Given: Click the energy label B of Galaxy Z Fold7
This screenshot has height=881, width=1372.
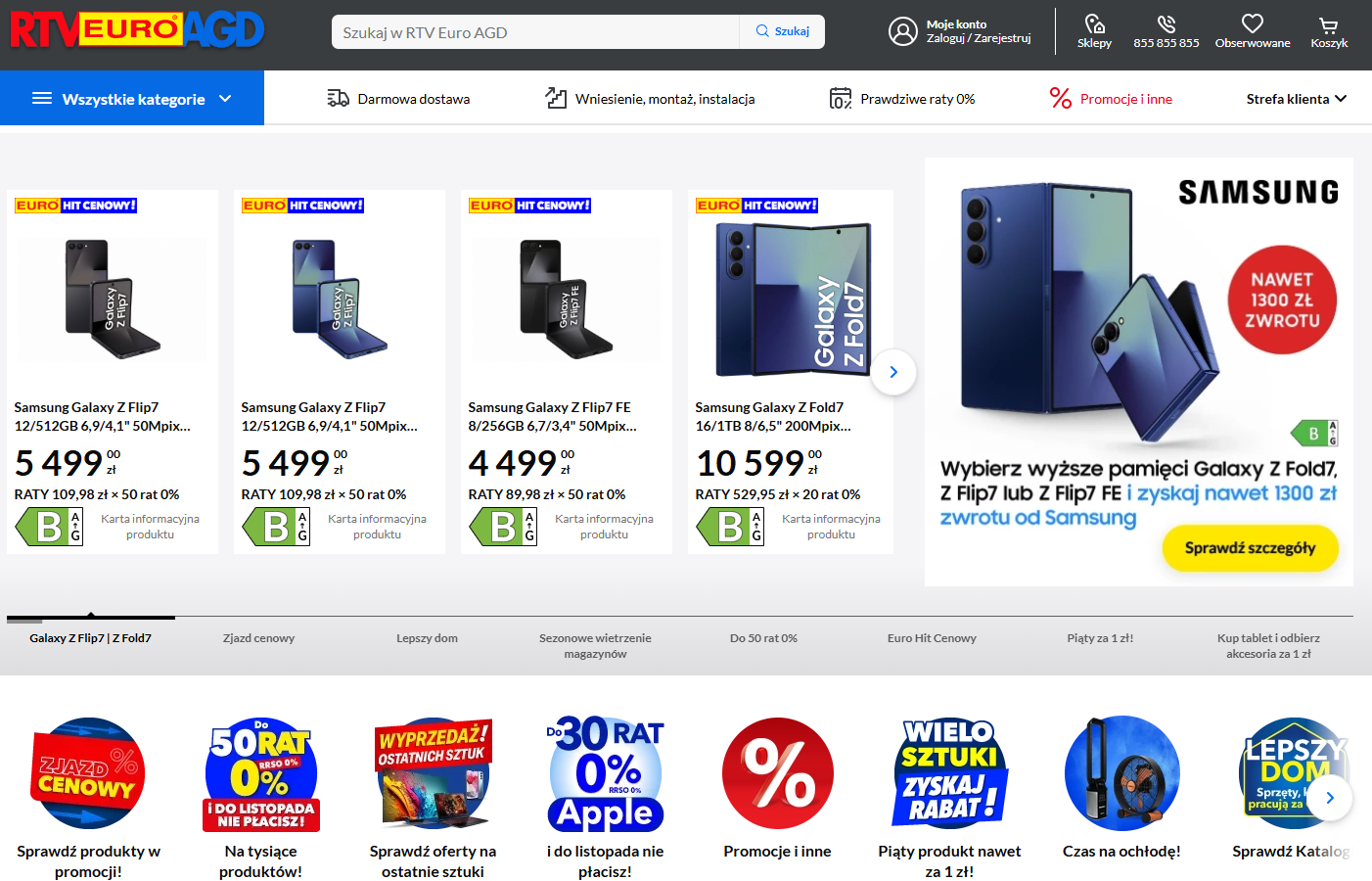Looking at the screenshot, I should 730,527.
